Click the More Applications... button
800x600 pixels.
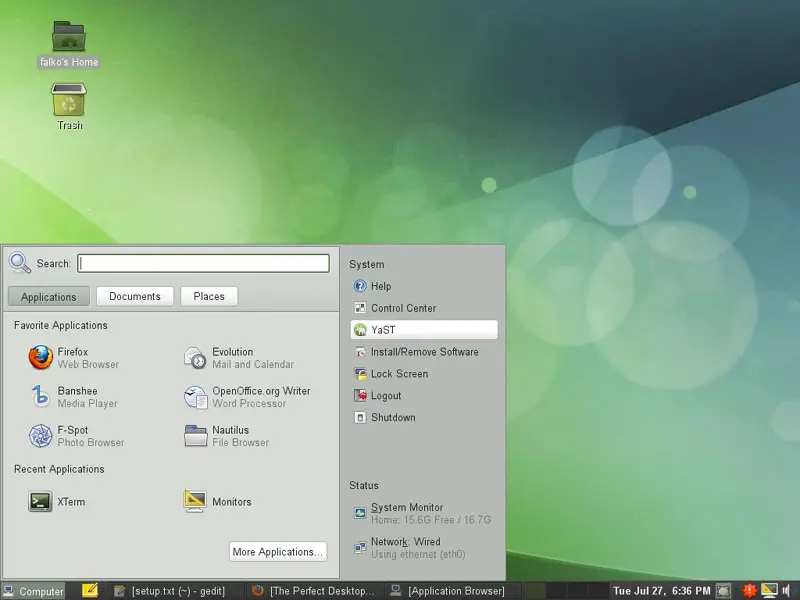(x=278, y=552)
